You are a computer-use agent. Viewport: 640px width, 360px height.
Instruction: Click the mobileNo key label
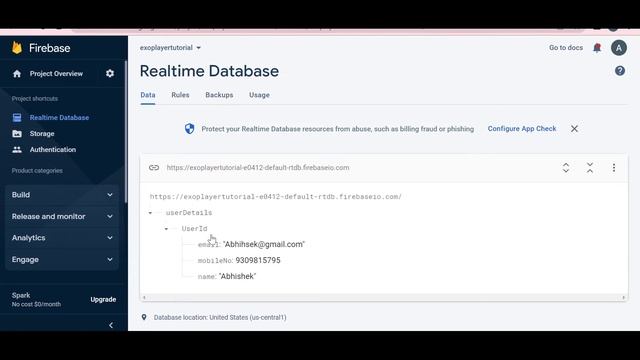[x=215, y=261]
